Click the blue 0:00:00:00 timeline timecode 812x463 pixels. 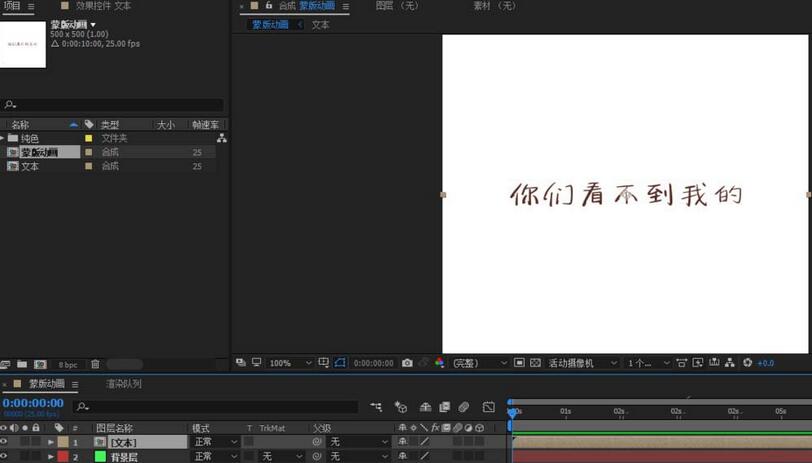point(33,403)
